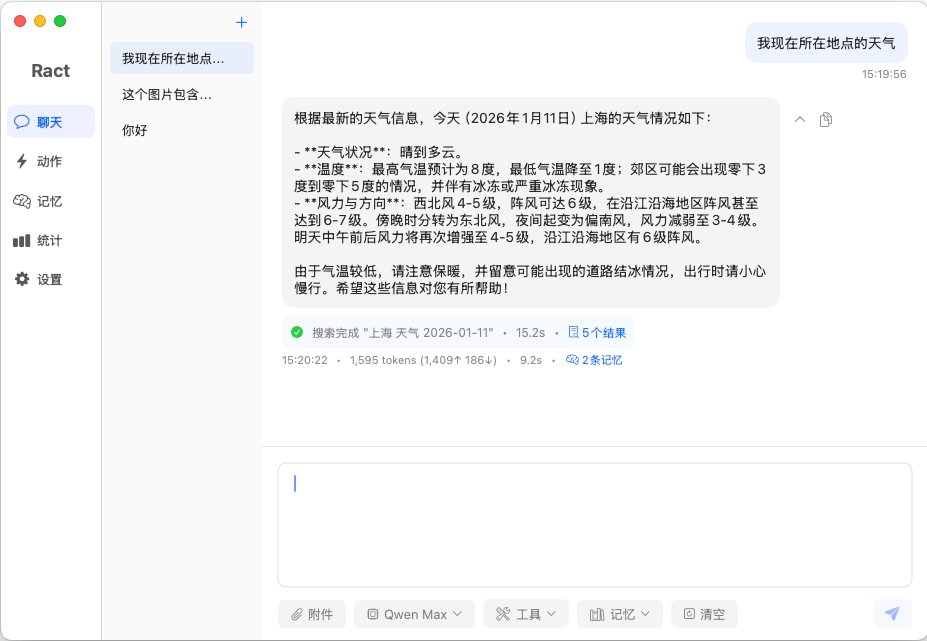
Task: Click the search status text 搜索完成
Action: (335, 332)
